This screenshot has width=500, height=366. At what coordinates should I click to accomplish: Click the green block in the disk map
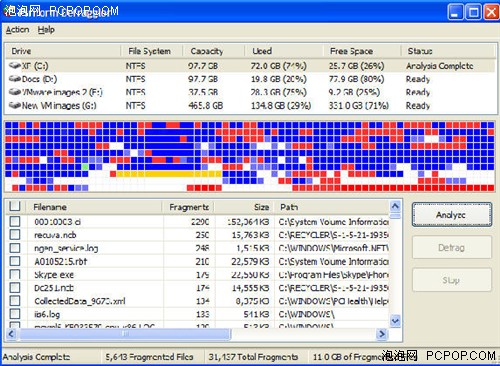coord(85,167)
